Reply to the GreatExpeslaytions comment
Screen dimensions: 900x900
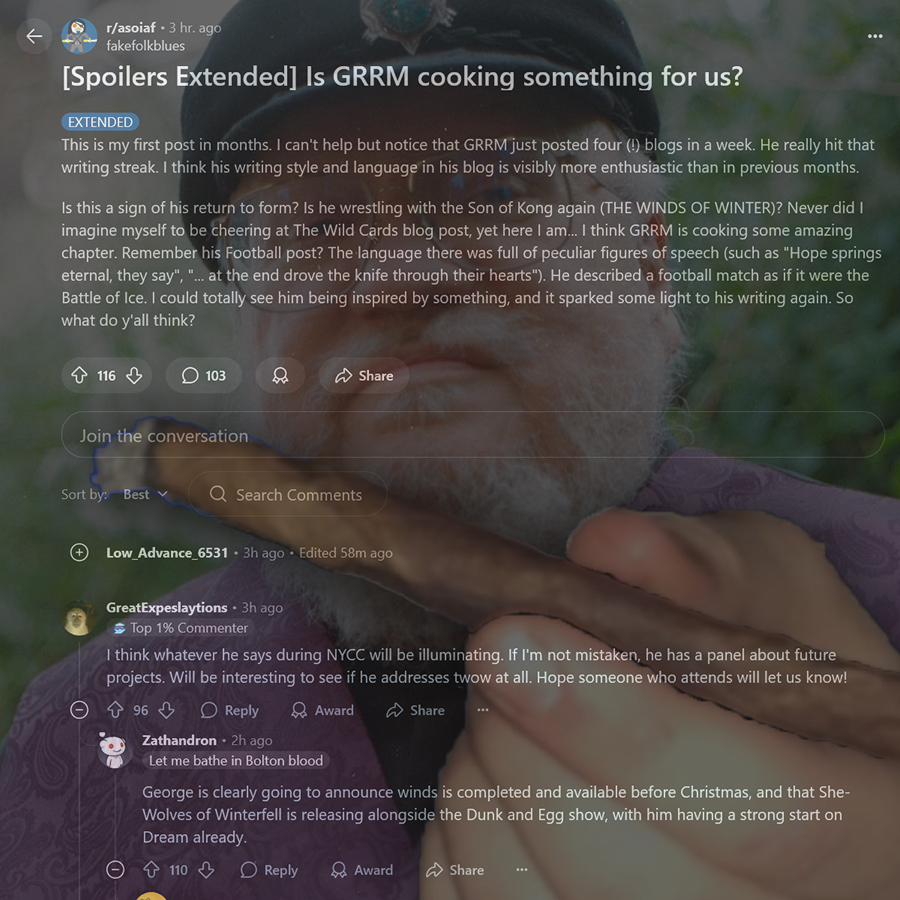click(x=230, y=710)
